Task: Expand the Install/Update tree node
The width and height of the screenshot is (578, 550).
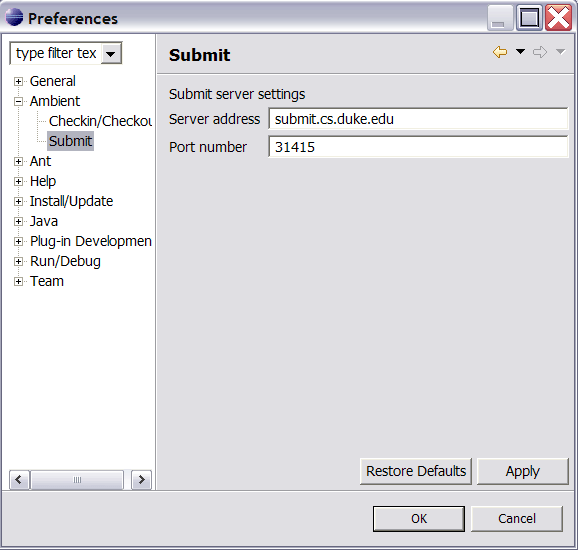Action: tap(18, 201)
